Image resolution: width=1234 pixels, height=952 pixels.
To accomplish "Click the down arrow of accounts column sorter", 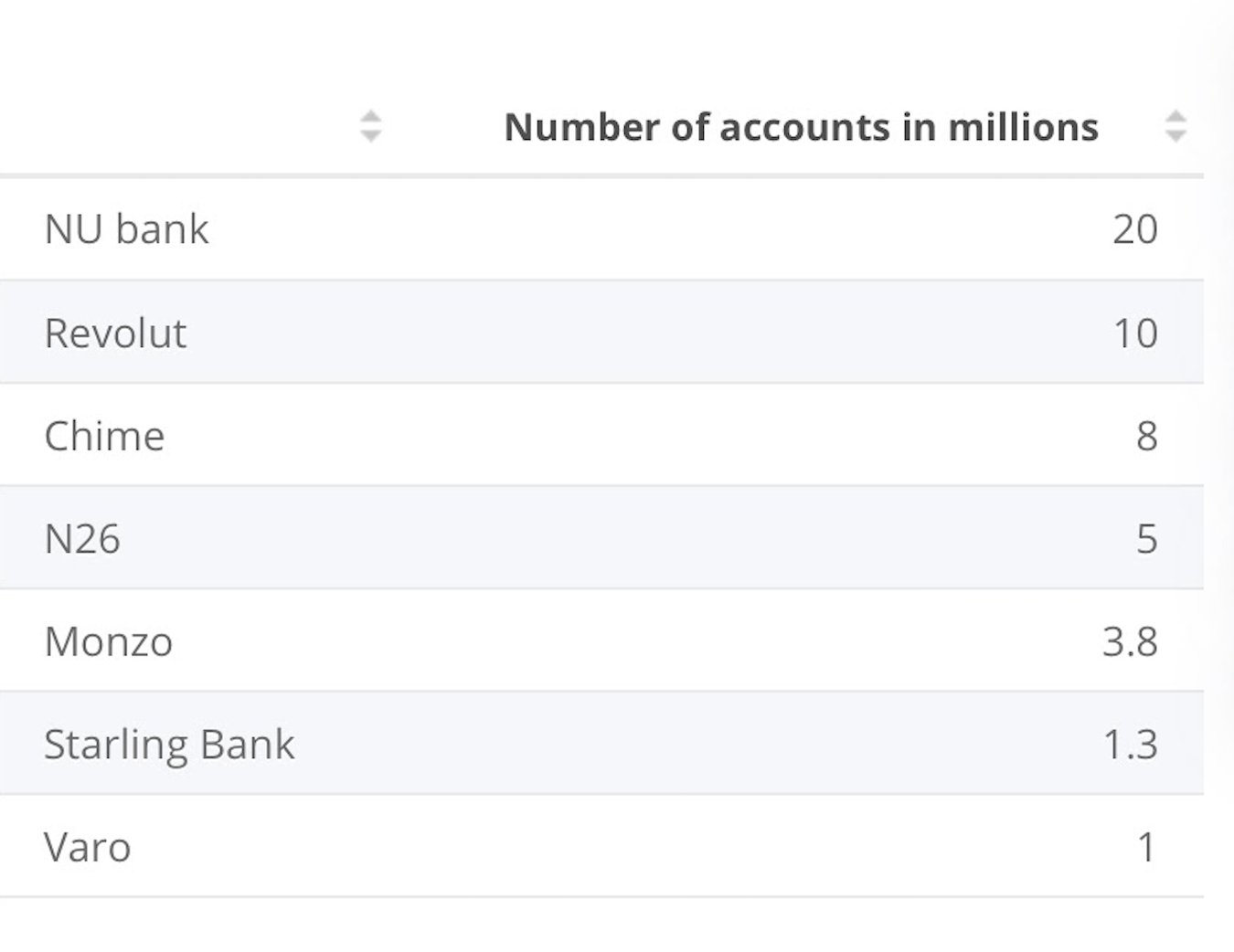I will pos(1175,136).
